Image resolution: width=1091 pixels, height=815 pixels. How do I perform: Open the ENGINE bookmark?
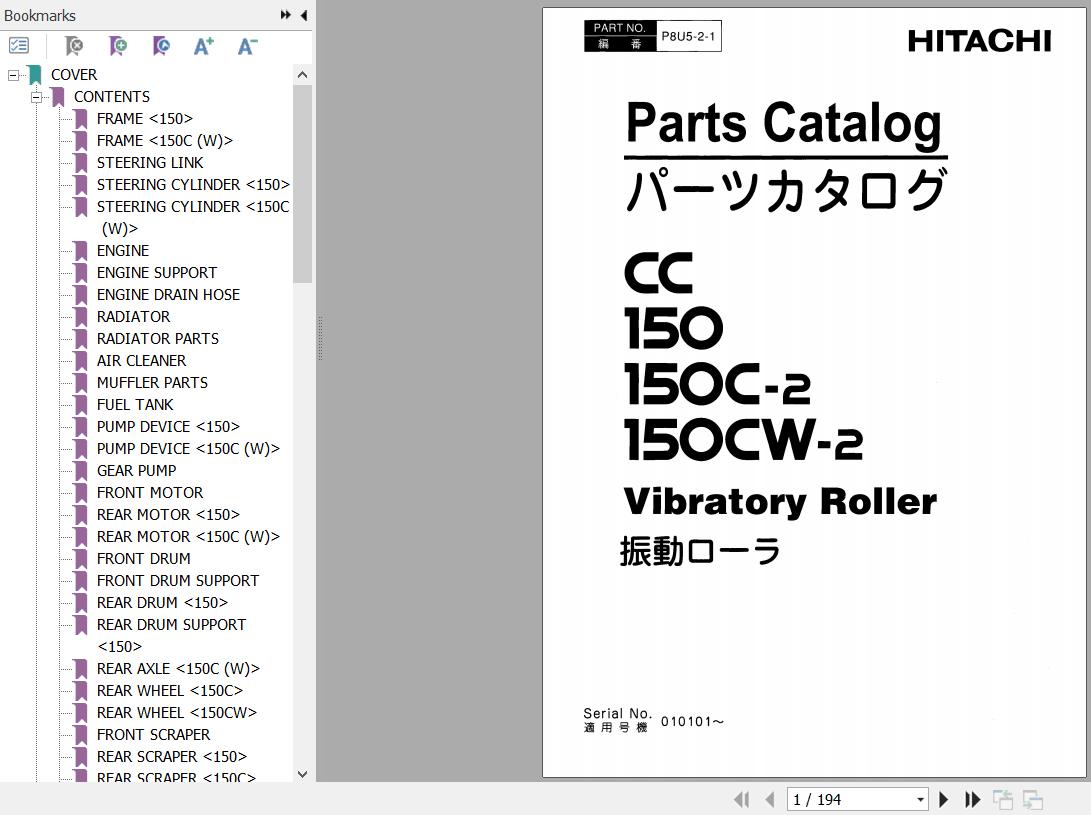click(122, 251)
